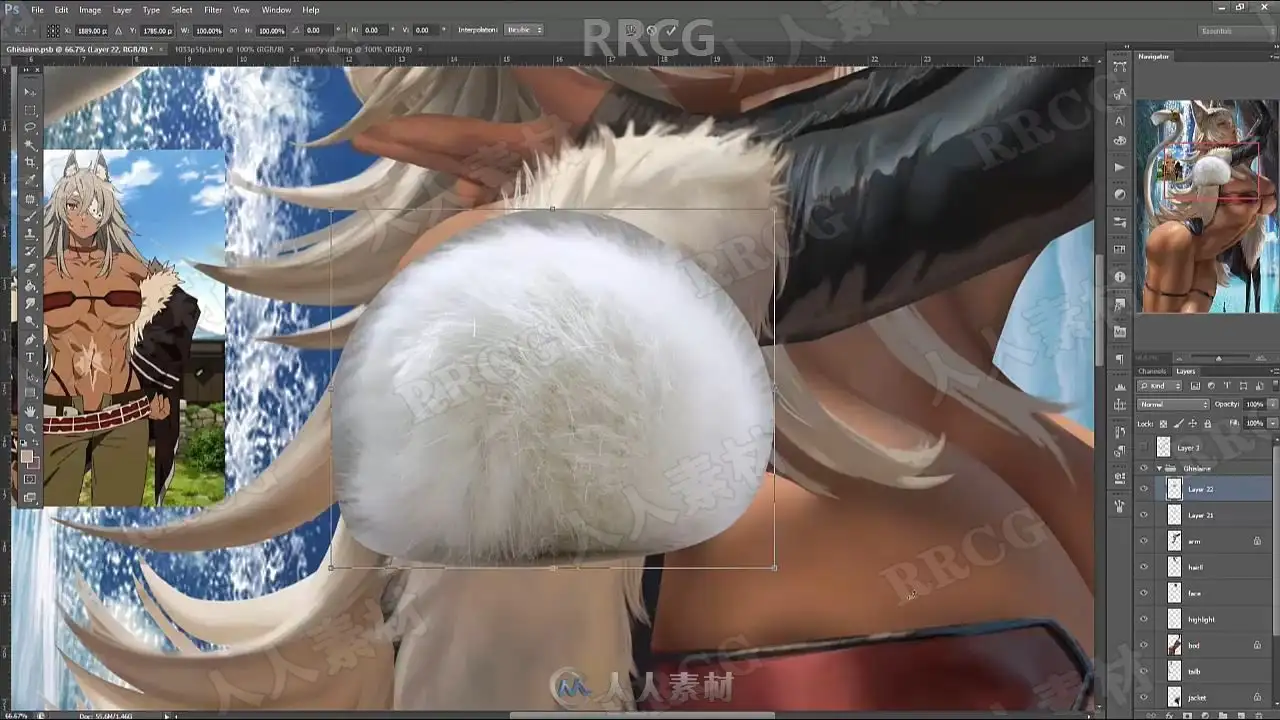
Task: Commit the transform with the checkmark
Action: [671, 30]
